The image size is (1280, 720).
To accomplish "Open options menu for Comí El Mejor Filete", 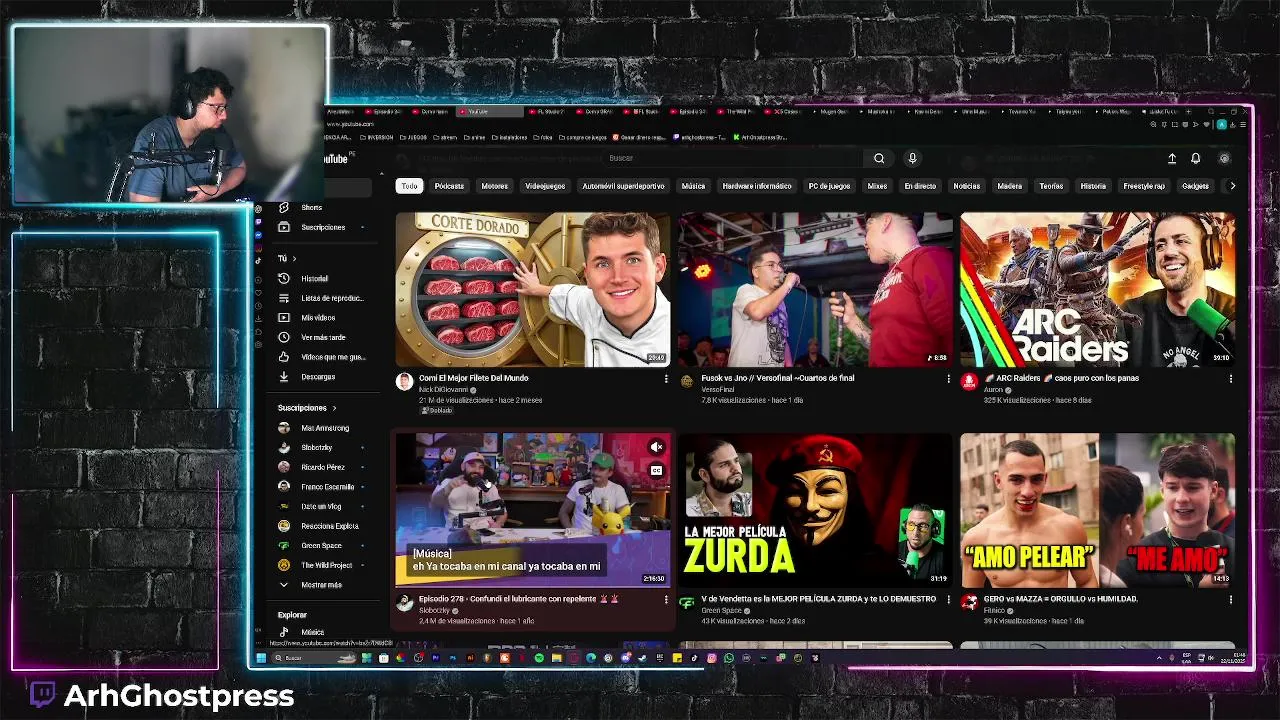I will [x=666, y=379].
